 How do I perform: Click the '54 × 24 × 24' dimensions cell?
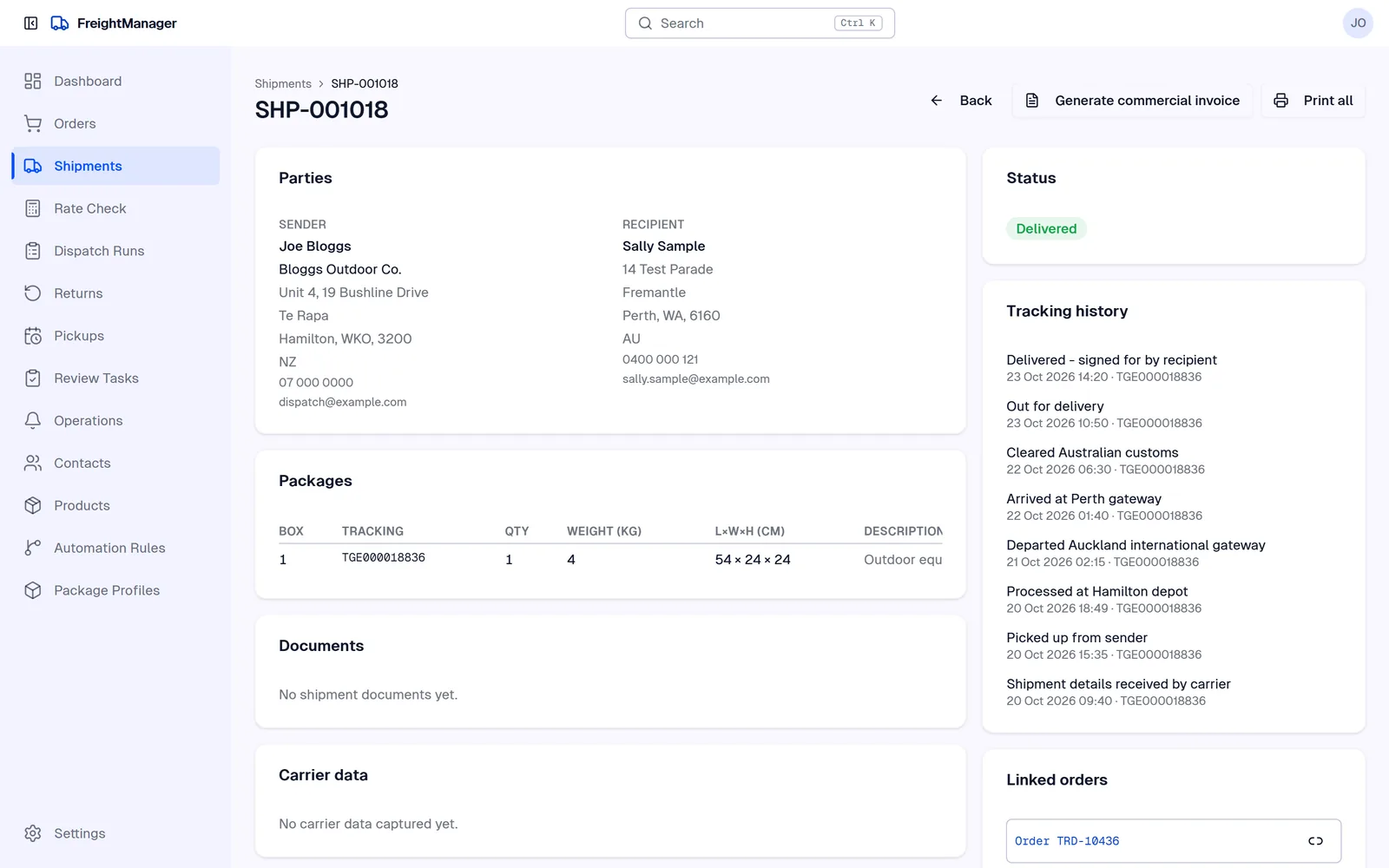(x=753, y=560)
